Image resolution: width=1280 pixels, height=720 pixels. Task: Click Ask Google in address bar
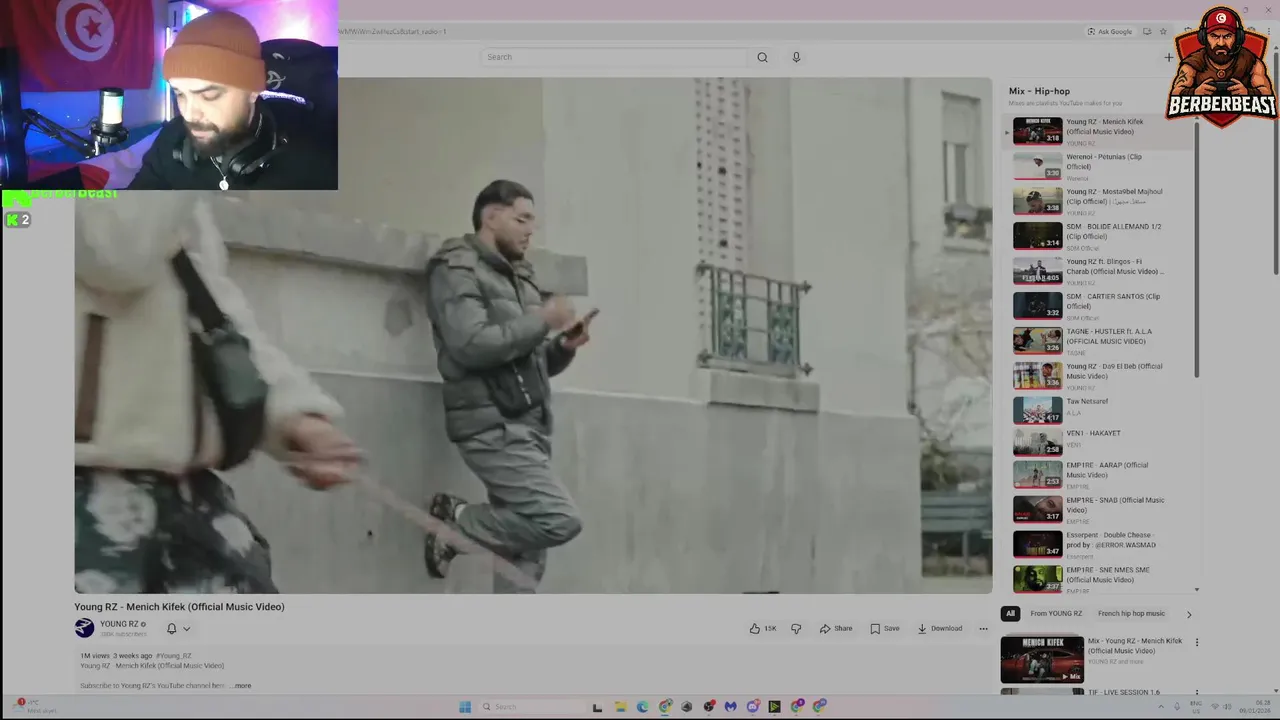click(1110, 32)
